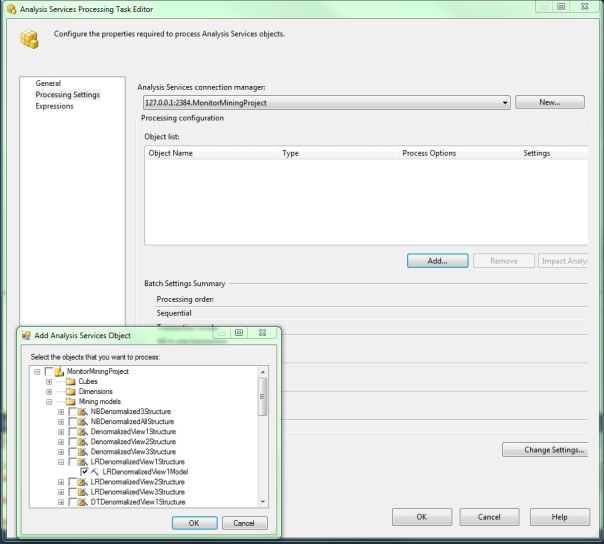This screenshot has height=544, width=604.
Task: Click the Cubes folder icon
Action: coord(70,381)
